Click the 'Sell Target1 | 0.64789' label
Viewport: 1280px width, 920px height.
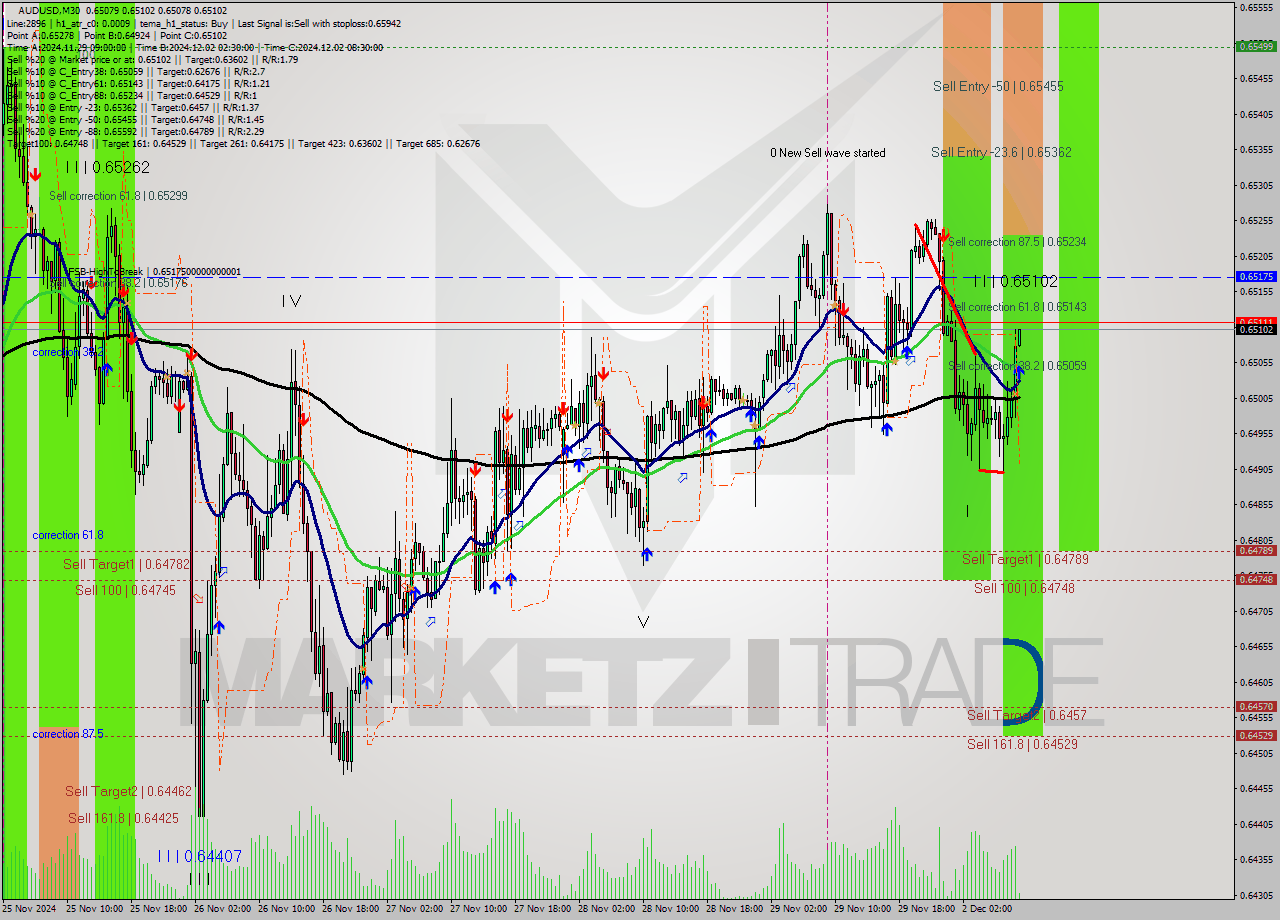pyautogui.click(x=1025, y=559)
